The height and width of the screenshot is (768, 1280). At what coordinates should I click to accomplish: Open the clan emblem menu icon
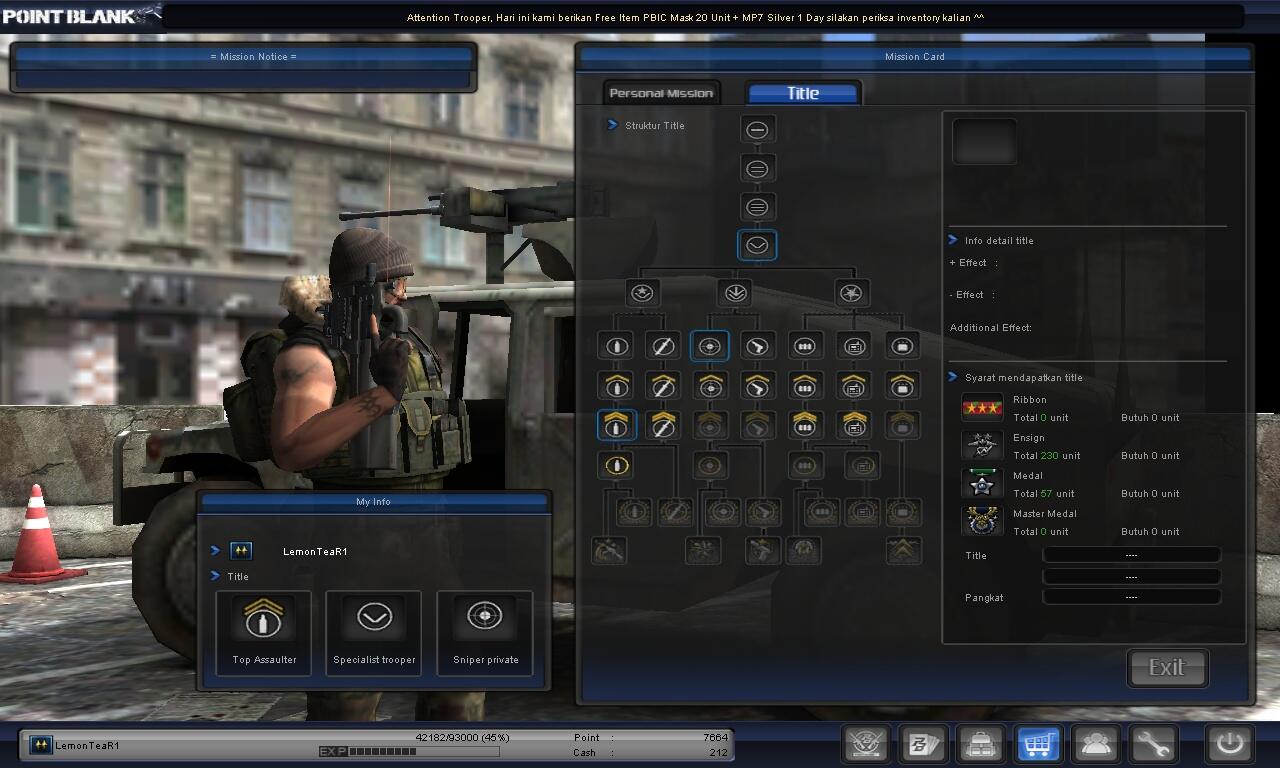(867, 744)
